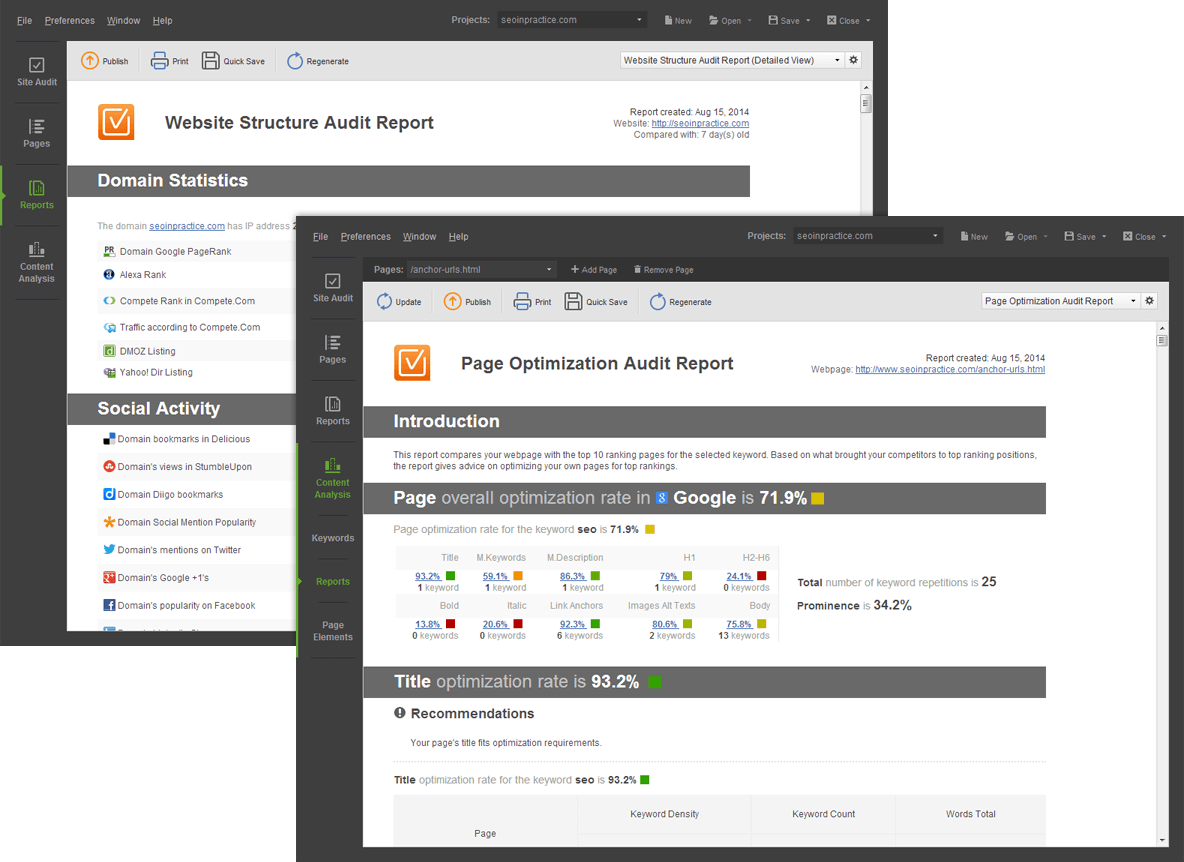Image resolution: width=1184 pixels, height=862 pixels.
Task: Open the settings gear beside Website Structure report selector
Action: click(x=854, y=60)
